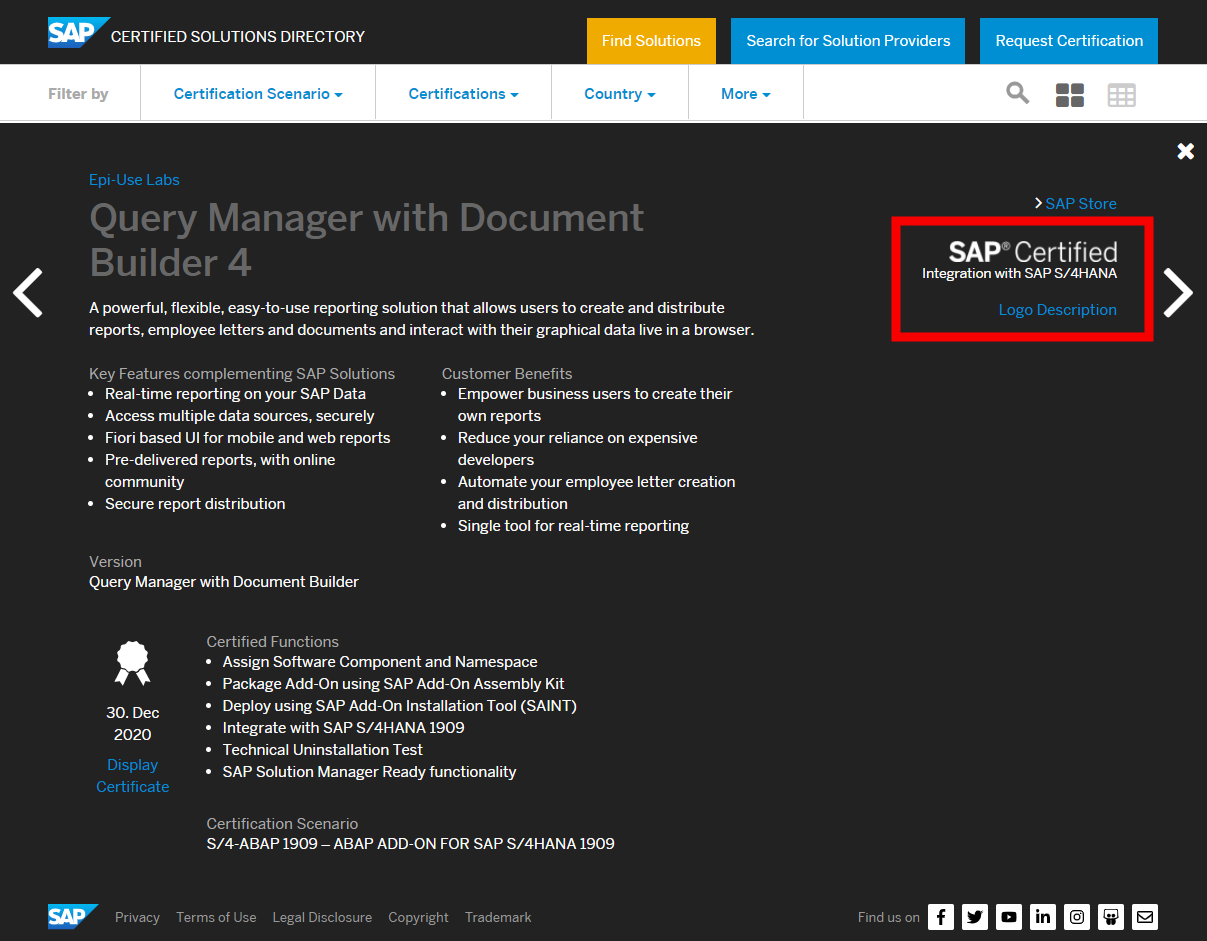This screenshot has width=1207, height=941.
Task: Open the YouTube channel icon
Action: click(x=1009, y=917)
